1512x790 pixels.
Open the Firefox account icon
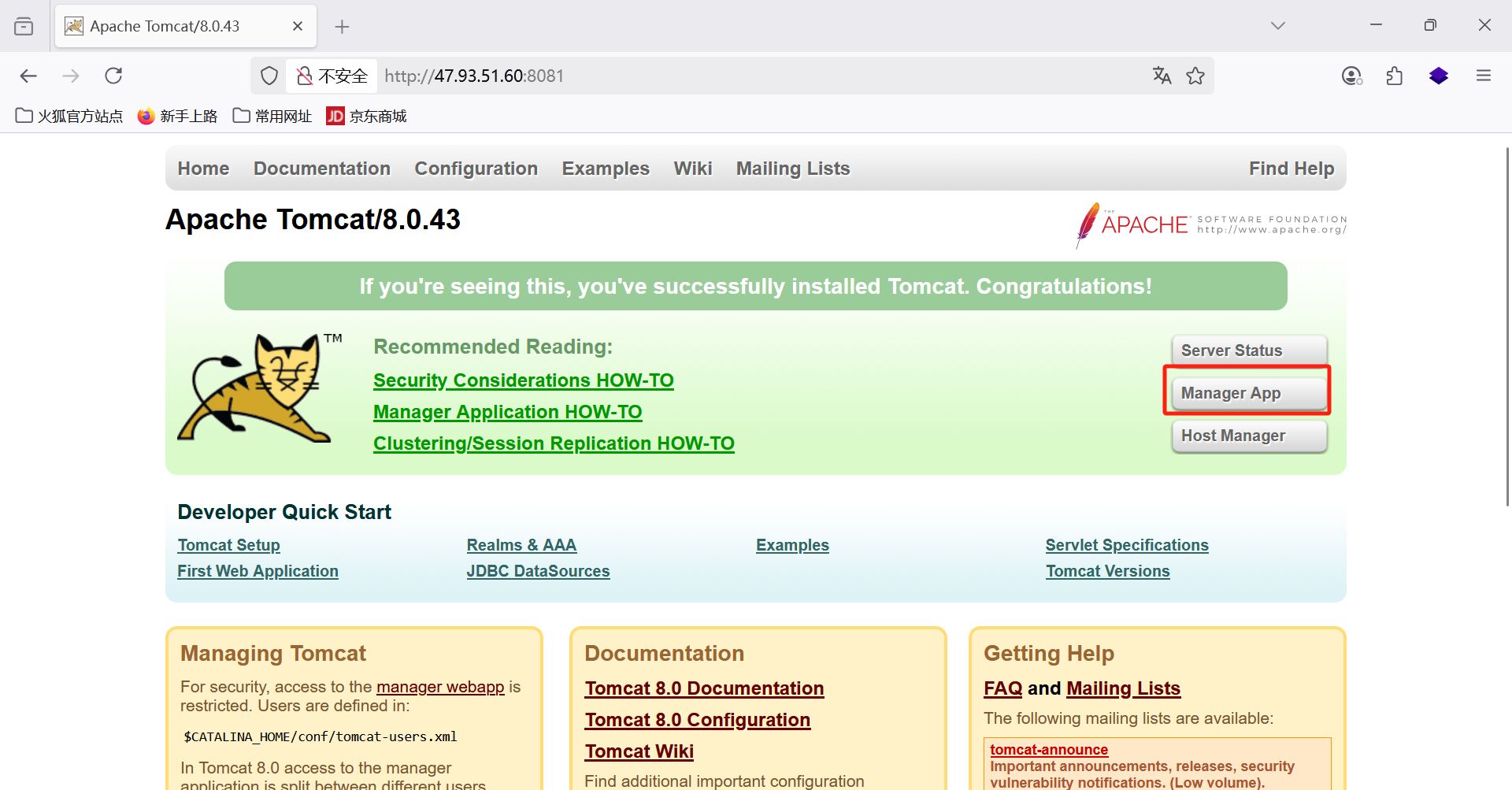[x=1351, y=76]
